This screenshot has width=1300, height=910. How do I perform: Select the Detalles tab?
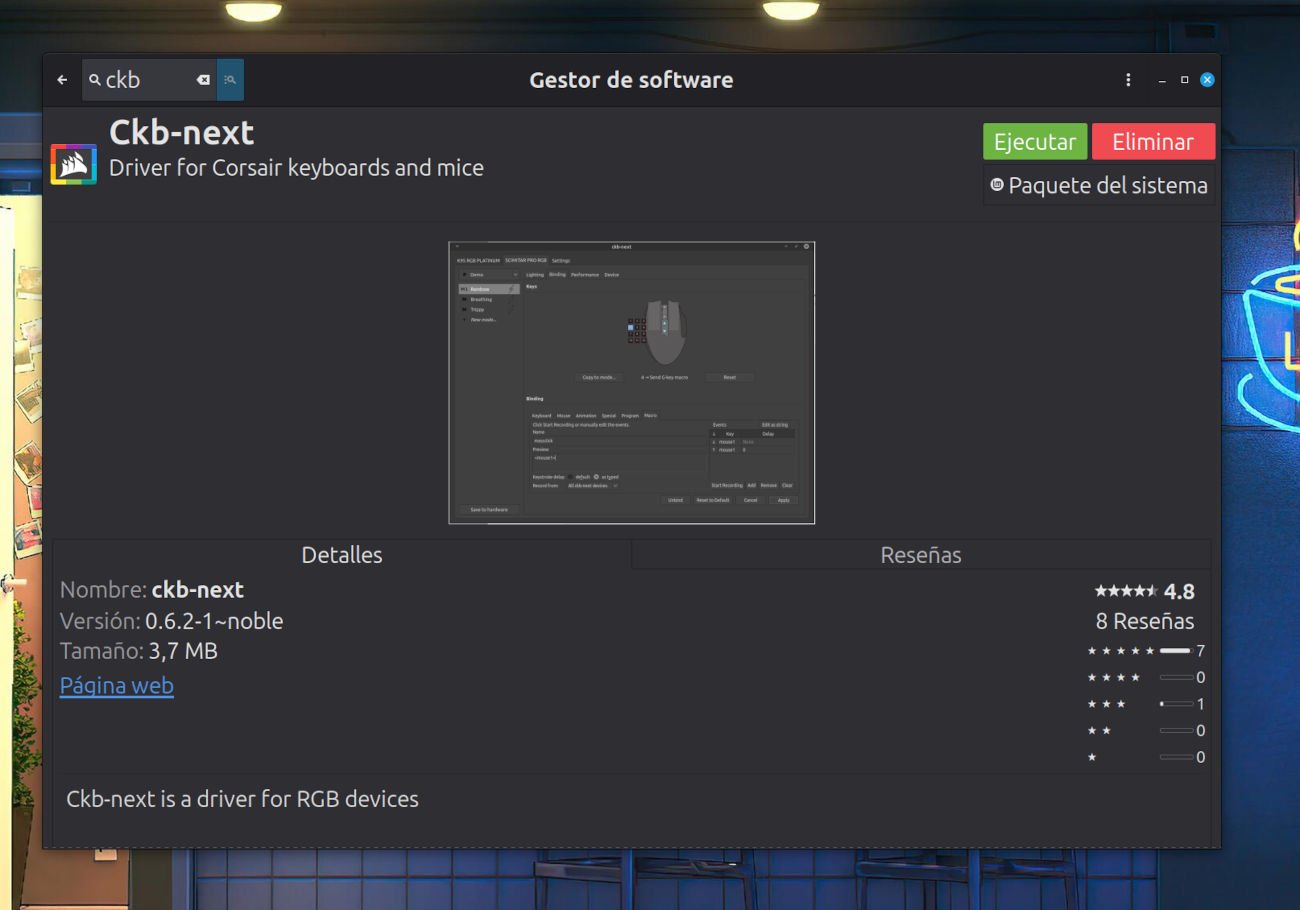[x=342, y=554]
